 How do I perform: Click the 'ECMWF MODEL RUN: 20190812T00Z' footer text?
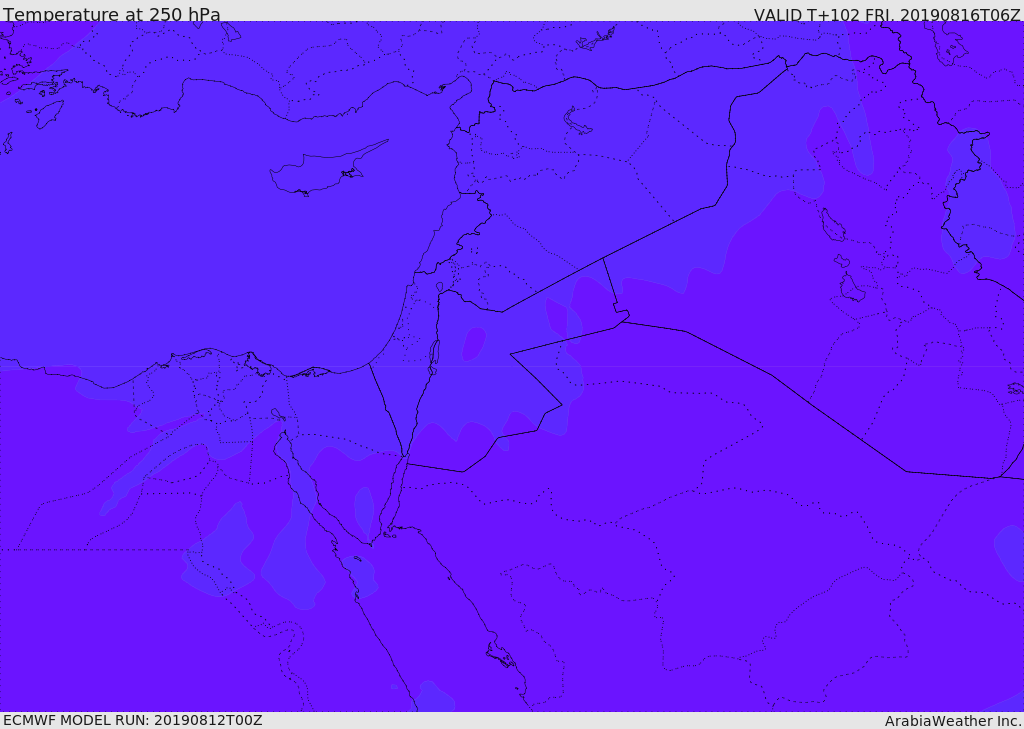(x=133, y=720)
